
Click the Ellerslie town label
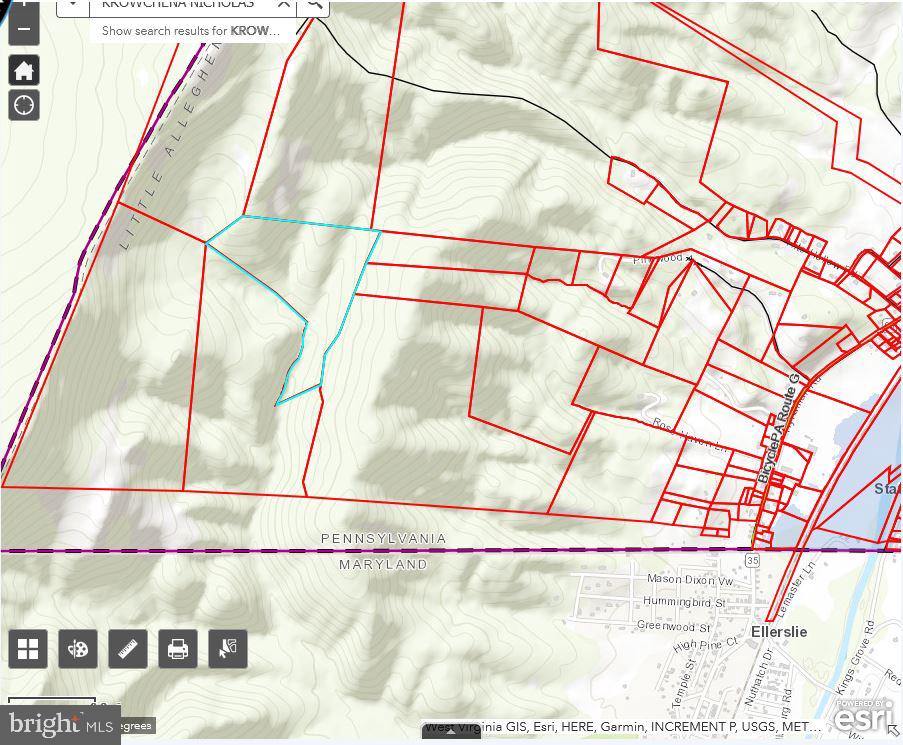[x=778, y=633]
